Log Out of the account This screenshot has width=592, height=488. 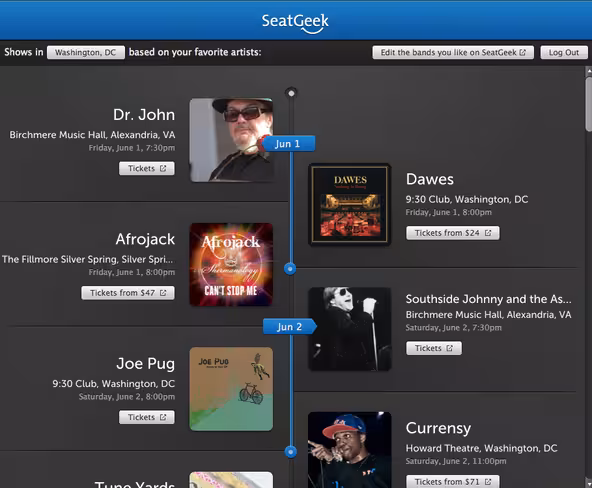564,52
